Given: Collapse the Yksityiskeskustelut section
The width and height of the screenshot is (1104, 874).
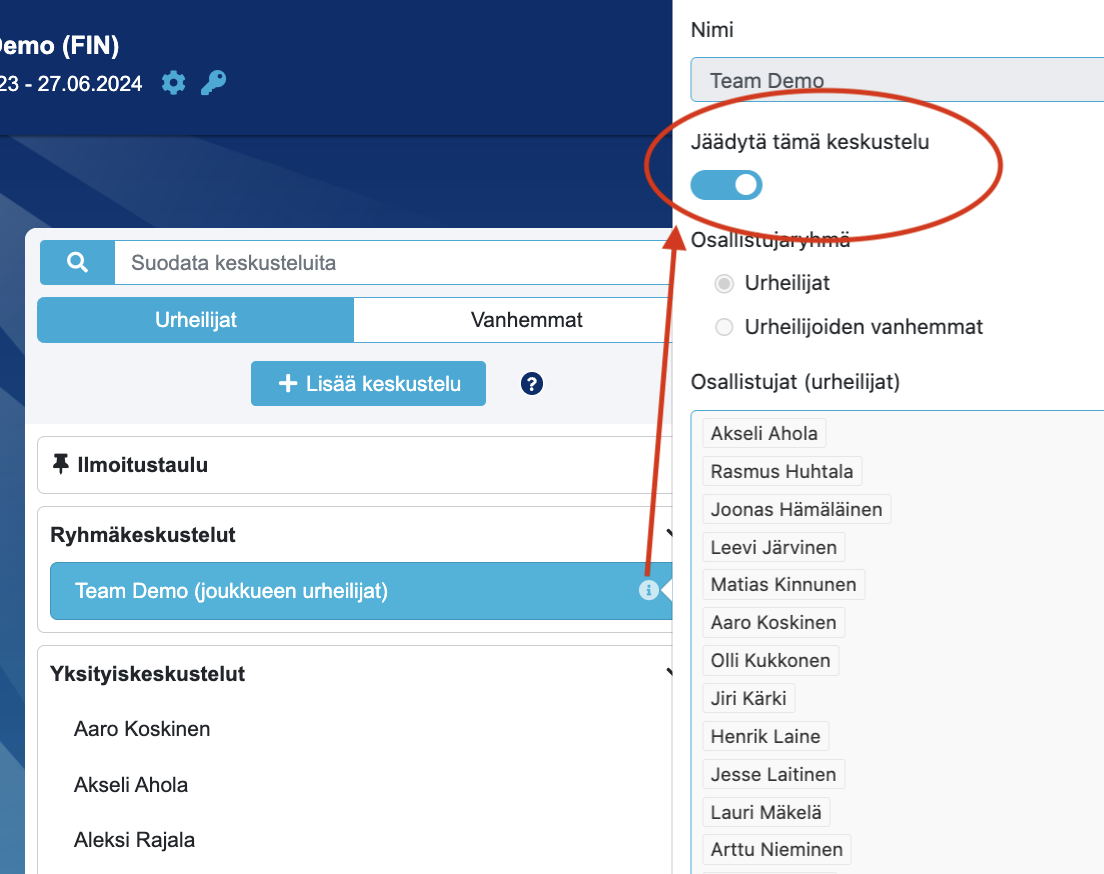Looking at the screenshot, I should click(x=668, y=673).
